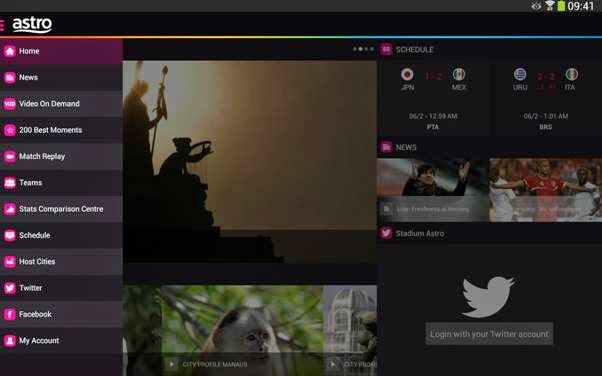Tap the Wi-Fi icon in status bar
Viewport: 602px width, 376px height.
tap(550, 6)
